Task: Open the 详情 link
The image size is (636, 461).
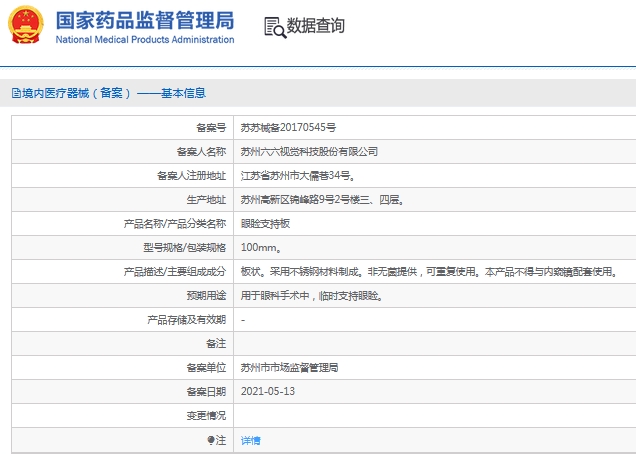Action: coord(250,440)
